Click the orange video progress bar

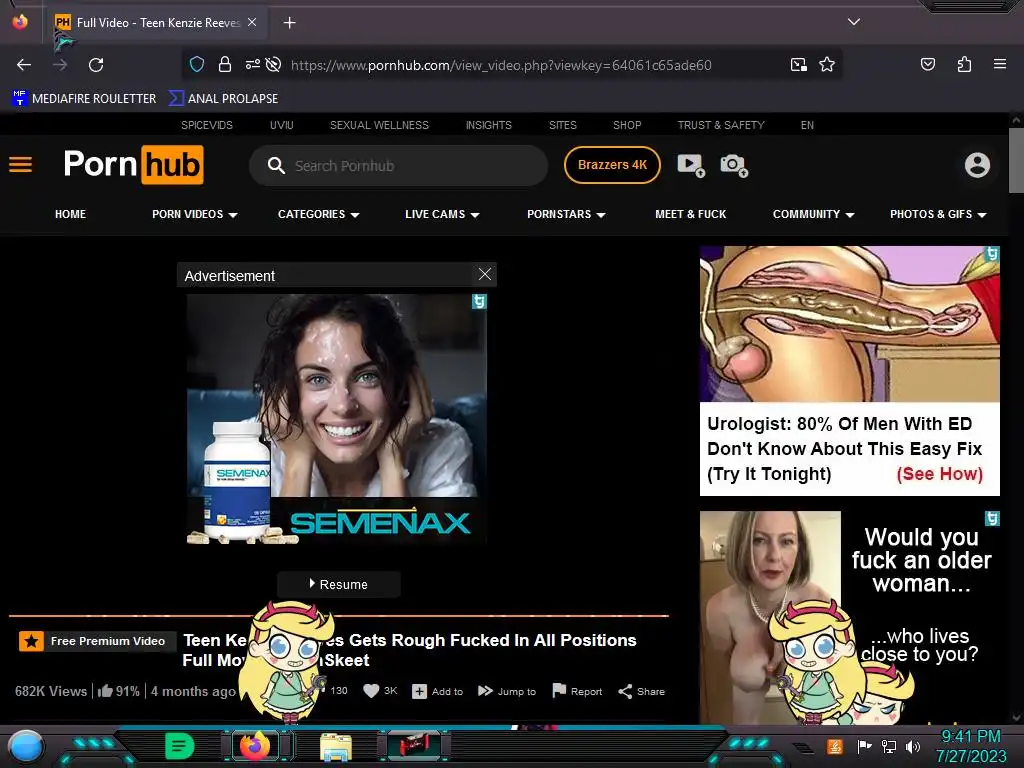tap(338, 615)
